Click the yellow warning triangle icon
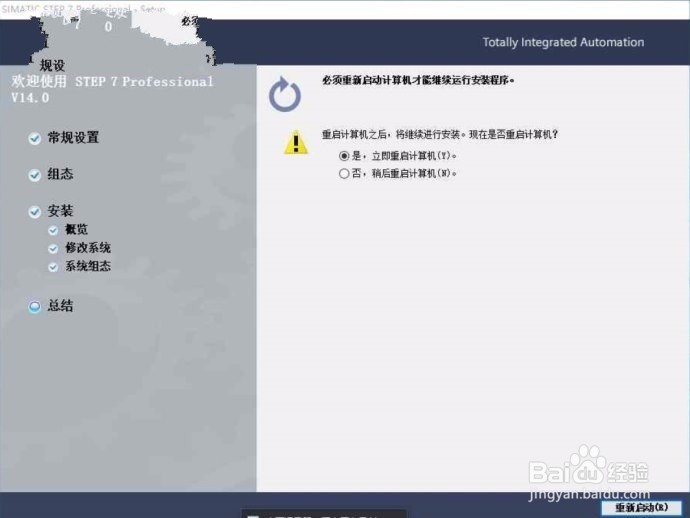690x518 pixels. point(296,142)
